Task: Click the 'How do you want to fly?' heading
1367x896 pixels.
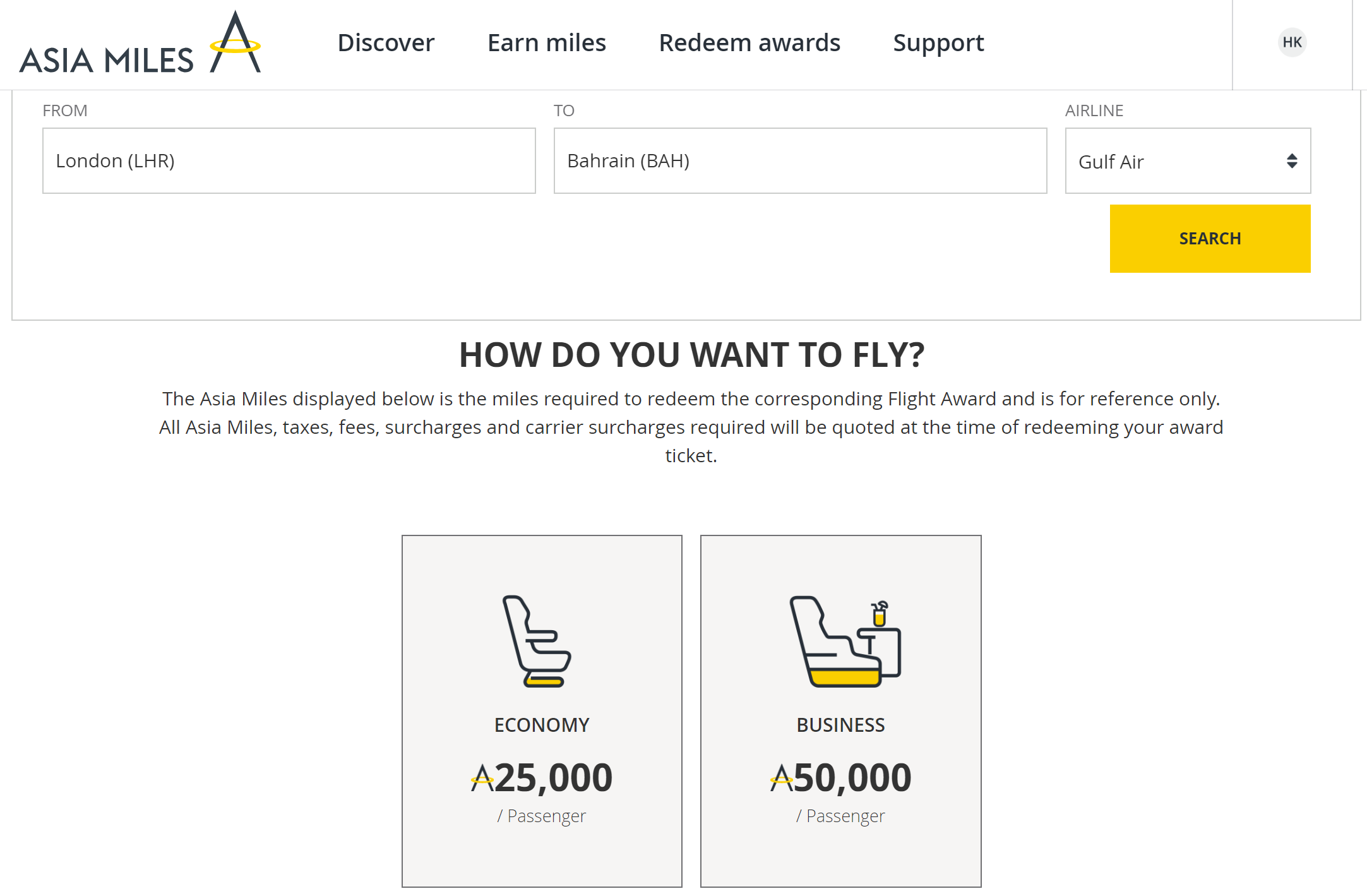Action: pos(691,355)
